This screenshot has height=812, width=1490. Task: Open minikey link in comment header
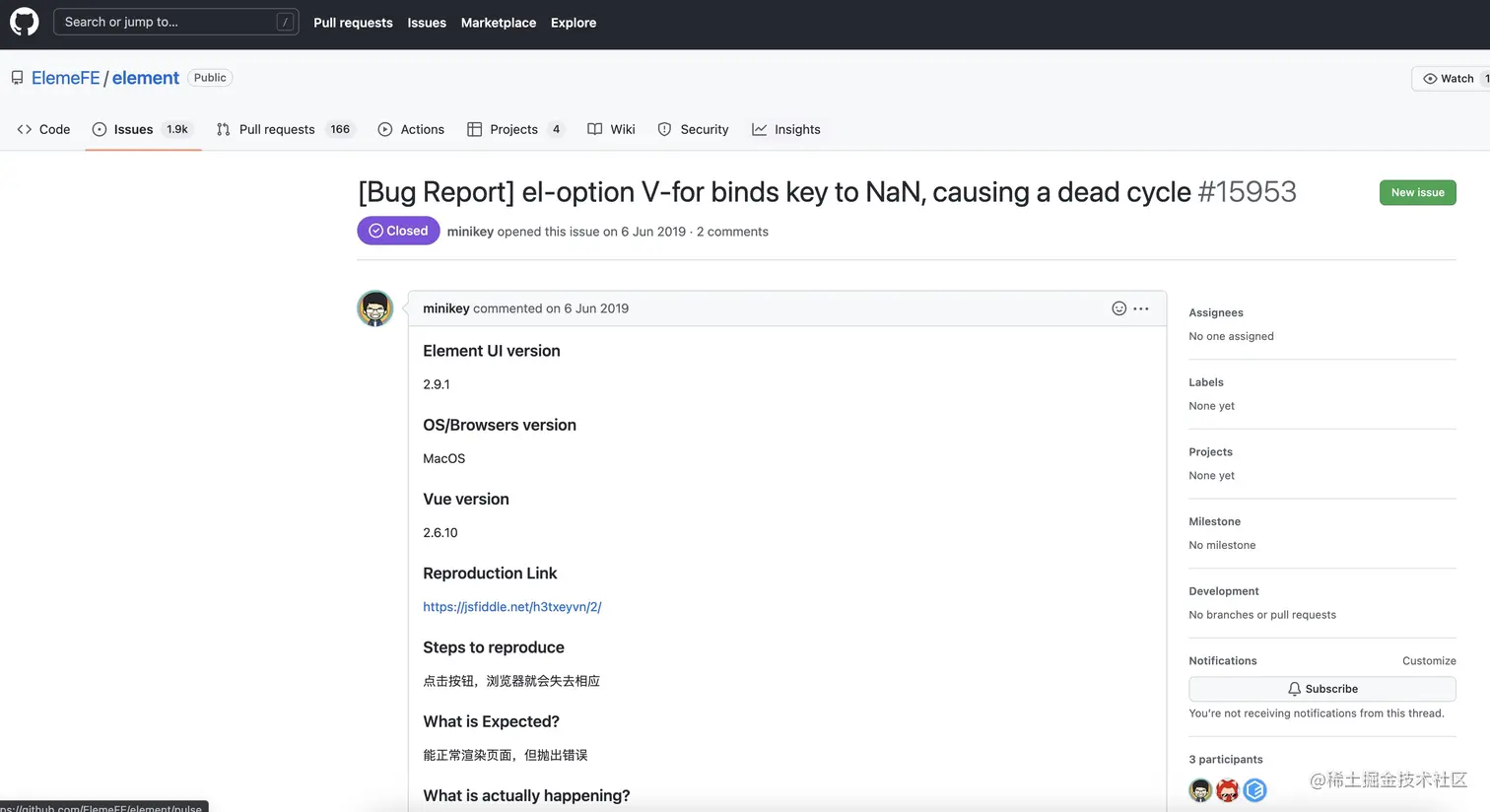446,308
